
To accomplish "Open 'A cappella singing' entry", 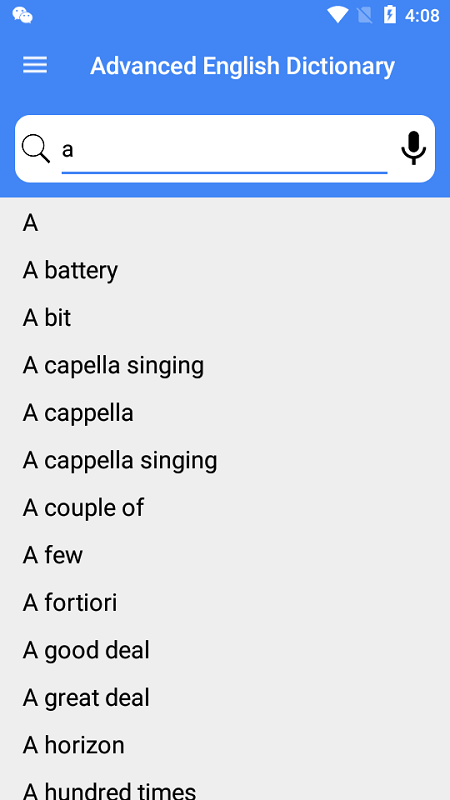I will [225, 460].
